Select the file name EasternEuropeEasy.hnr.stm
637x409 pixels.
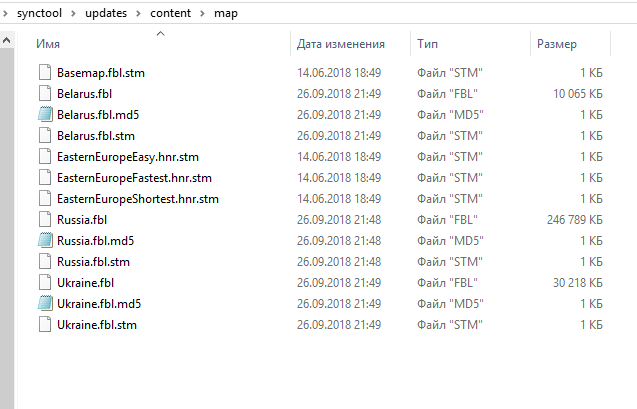[128, 157]
